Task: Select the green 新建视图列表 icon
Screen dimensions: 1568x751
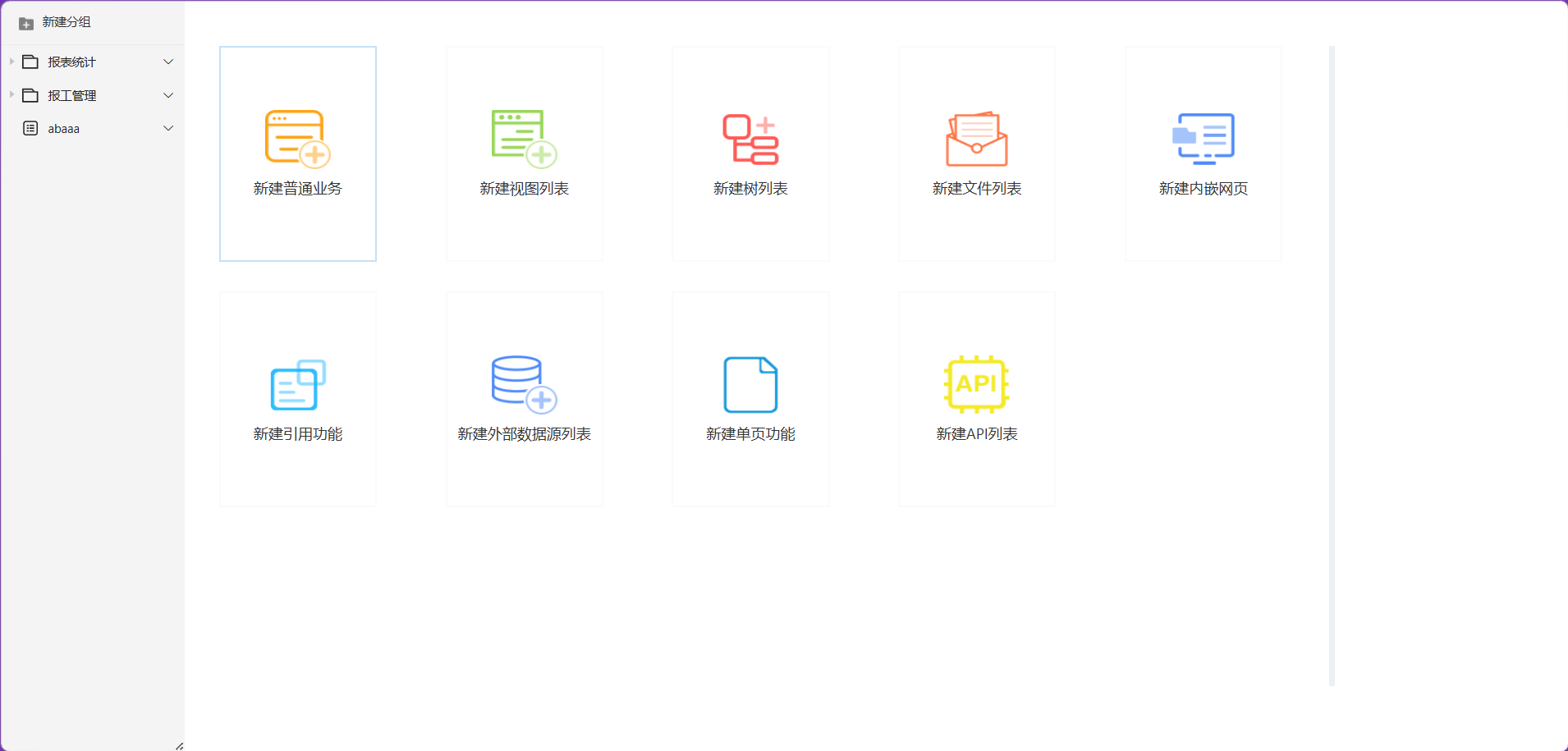Action: pos(524,139)
